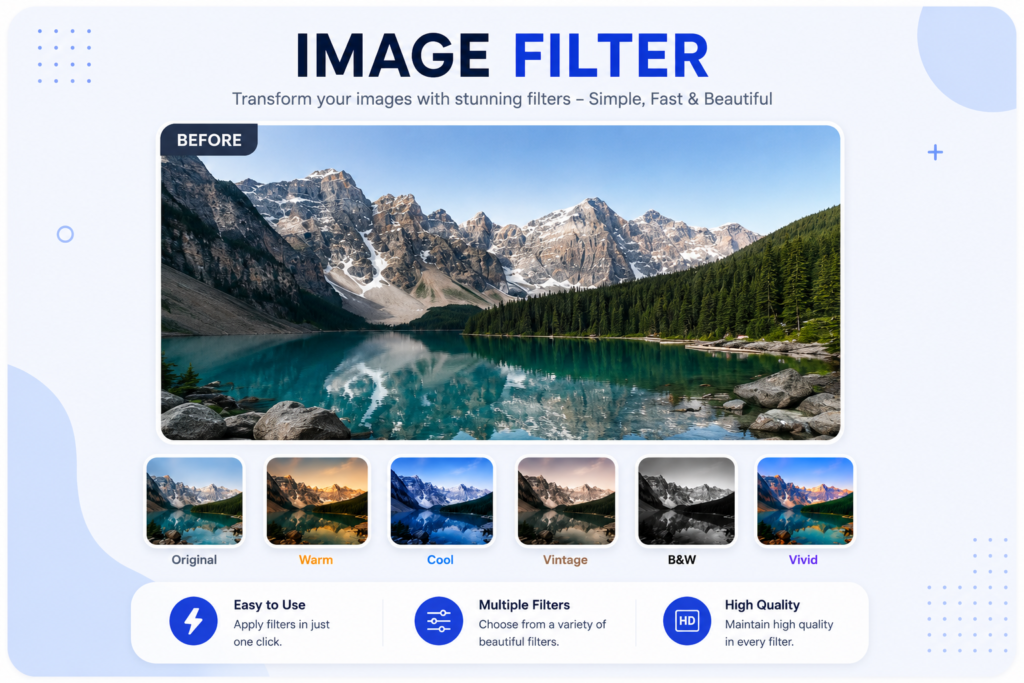Click the HD High Quality icon
The image size is (1024, 683).
click(x=687, y=620)
